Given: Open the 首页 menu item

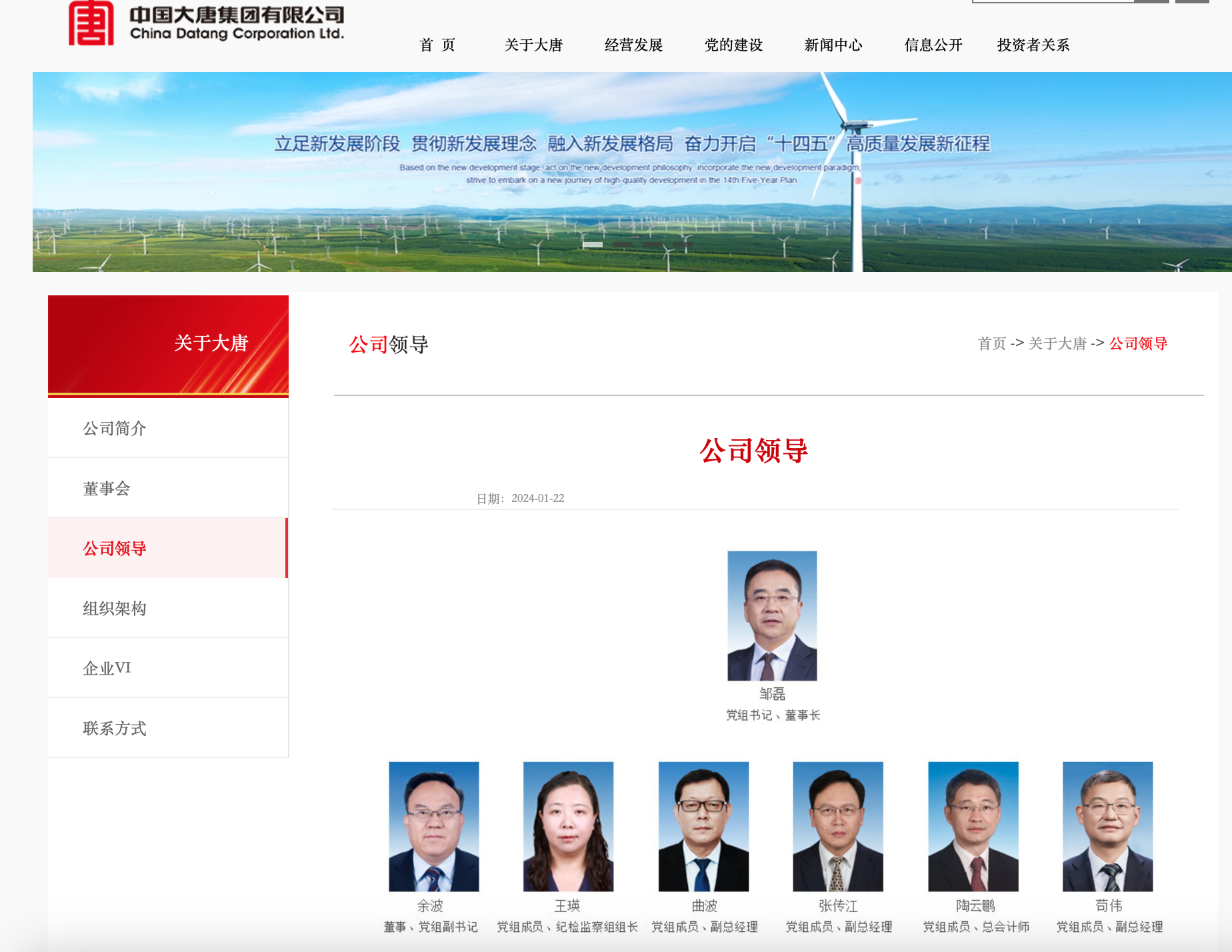Looking at the screenshot, I should (x=437, y=45).
